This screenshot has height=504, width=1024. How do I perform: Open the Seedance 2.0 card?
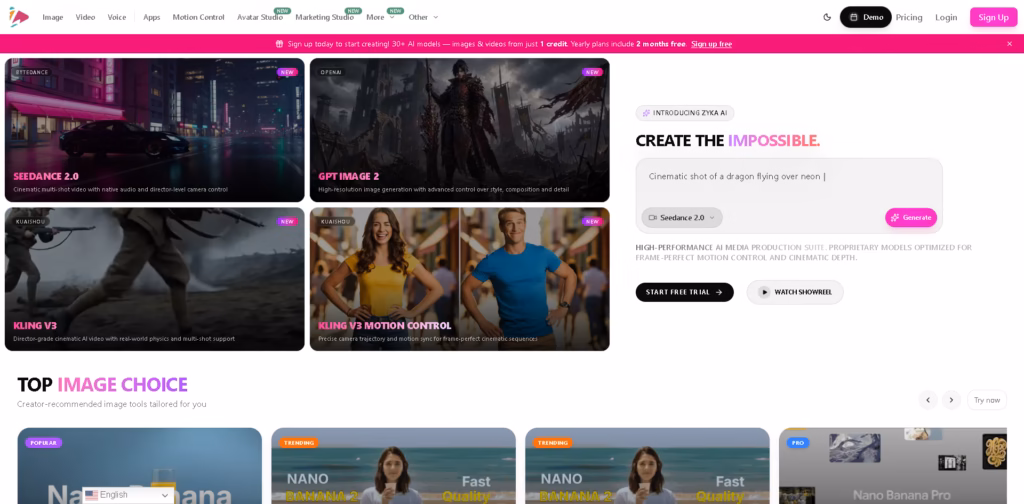tap(155, 130)
